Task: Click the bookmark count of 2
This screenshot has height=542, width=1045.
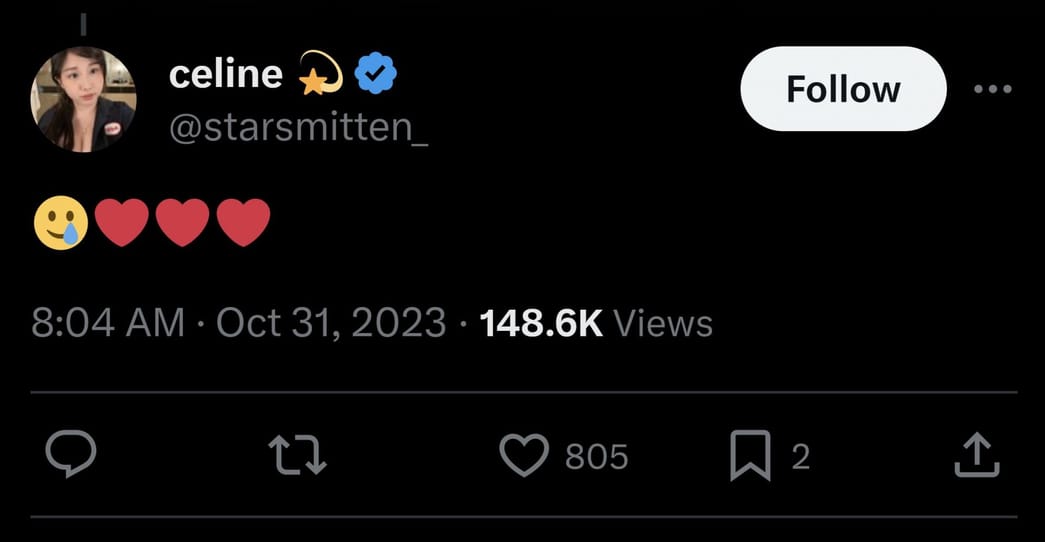Action: [800, 457]
